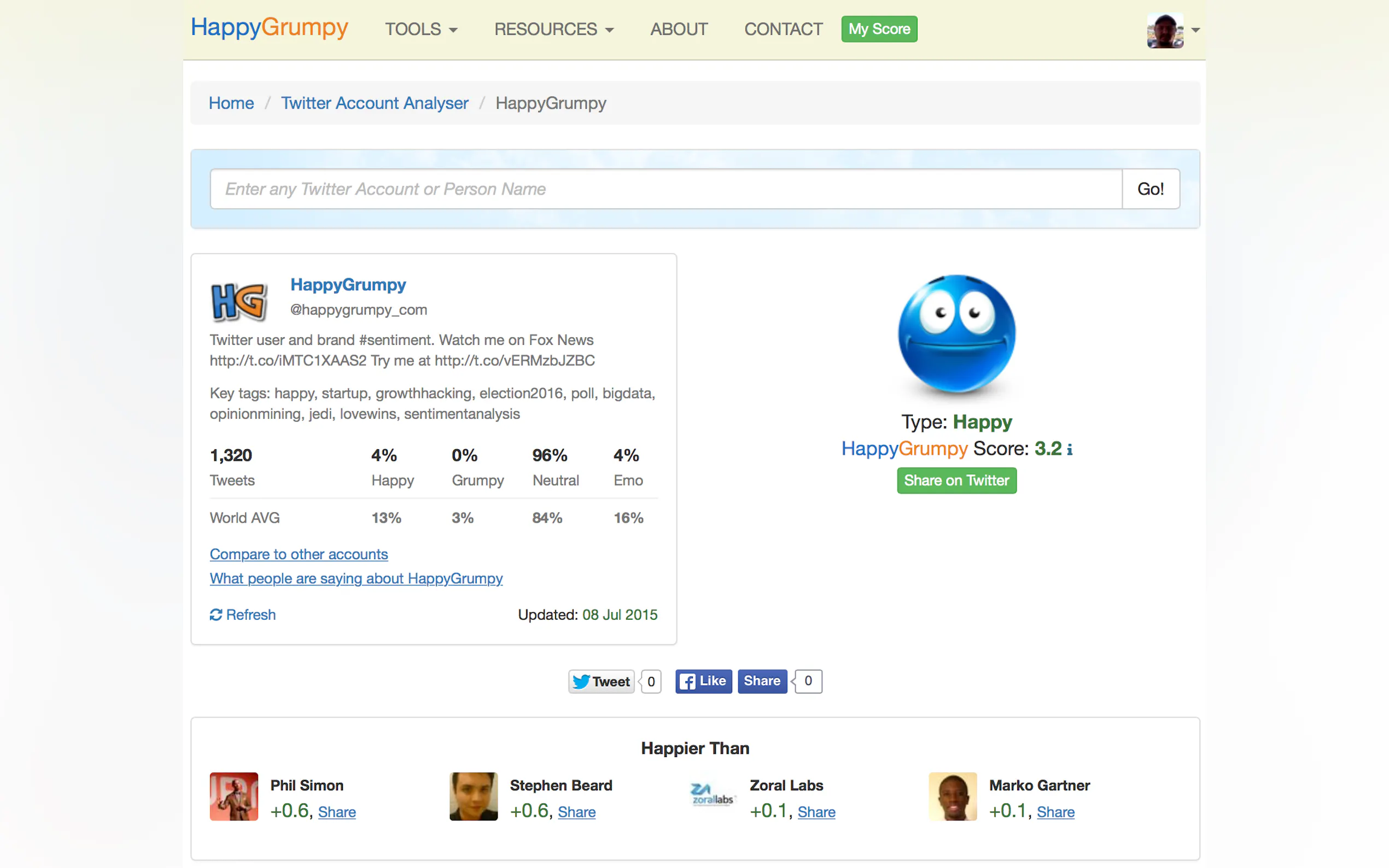Click Share on Twitter button
The height and width of the screenshot is (868, 1389).
[x=956, y=480]
